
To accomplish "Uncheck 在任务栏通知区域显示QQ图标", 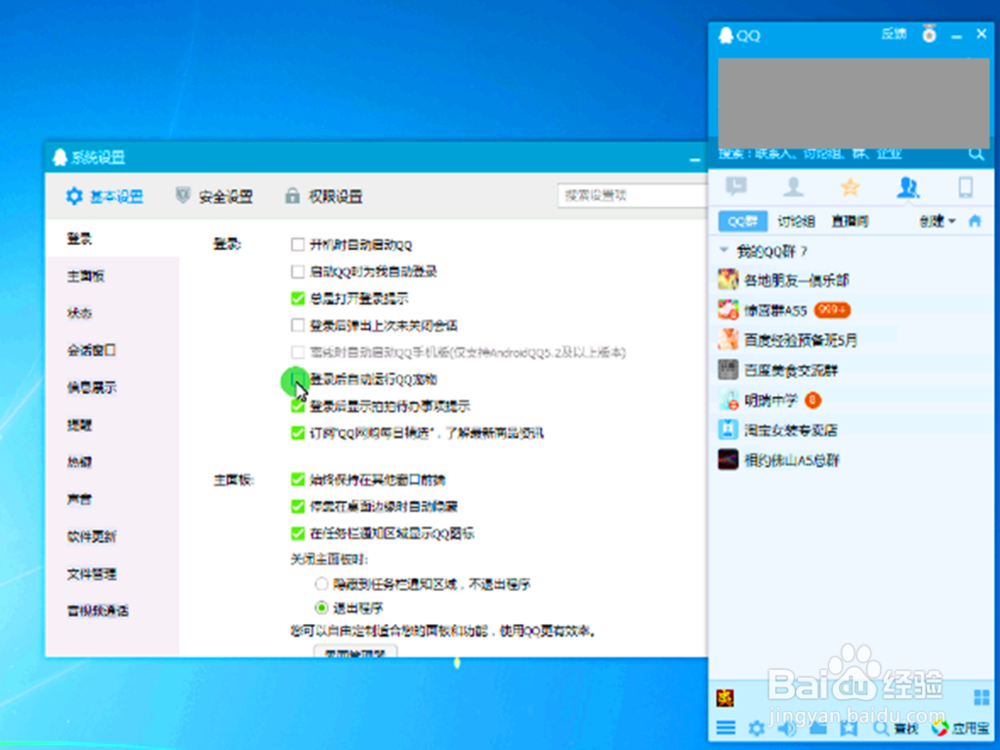I will [x=297, y=533].
